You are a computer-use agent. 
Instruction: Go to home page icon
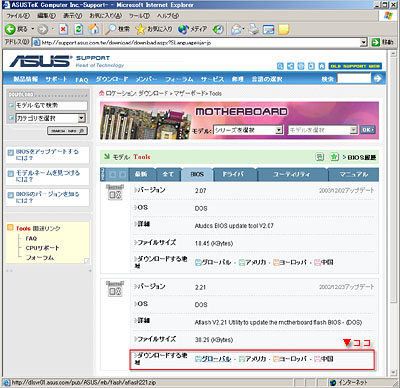(93, 29)
